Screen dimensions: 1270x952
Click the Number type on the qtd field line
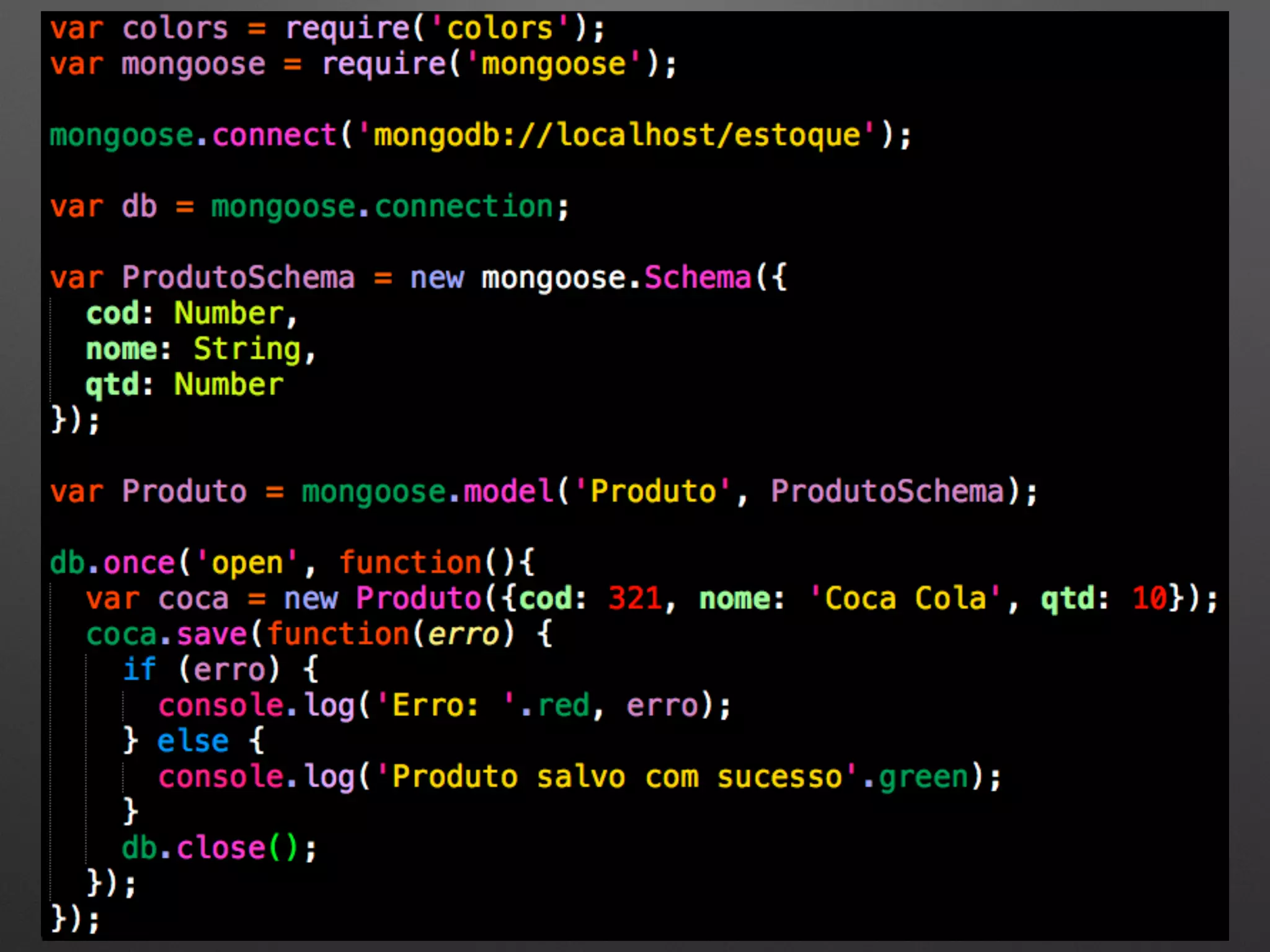[x=228, y=385]
